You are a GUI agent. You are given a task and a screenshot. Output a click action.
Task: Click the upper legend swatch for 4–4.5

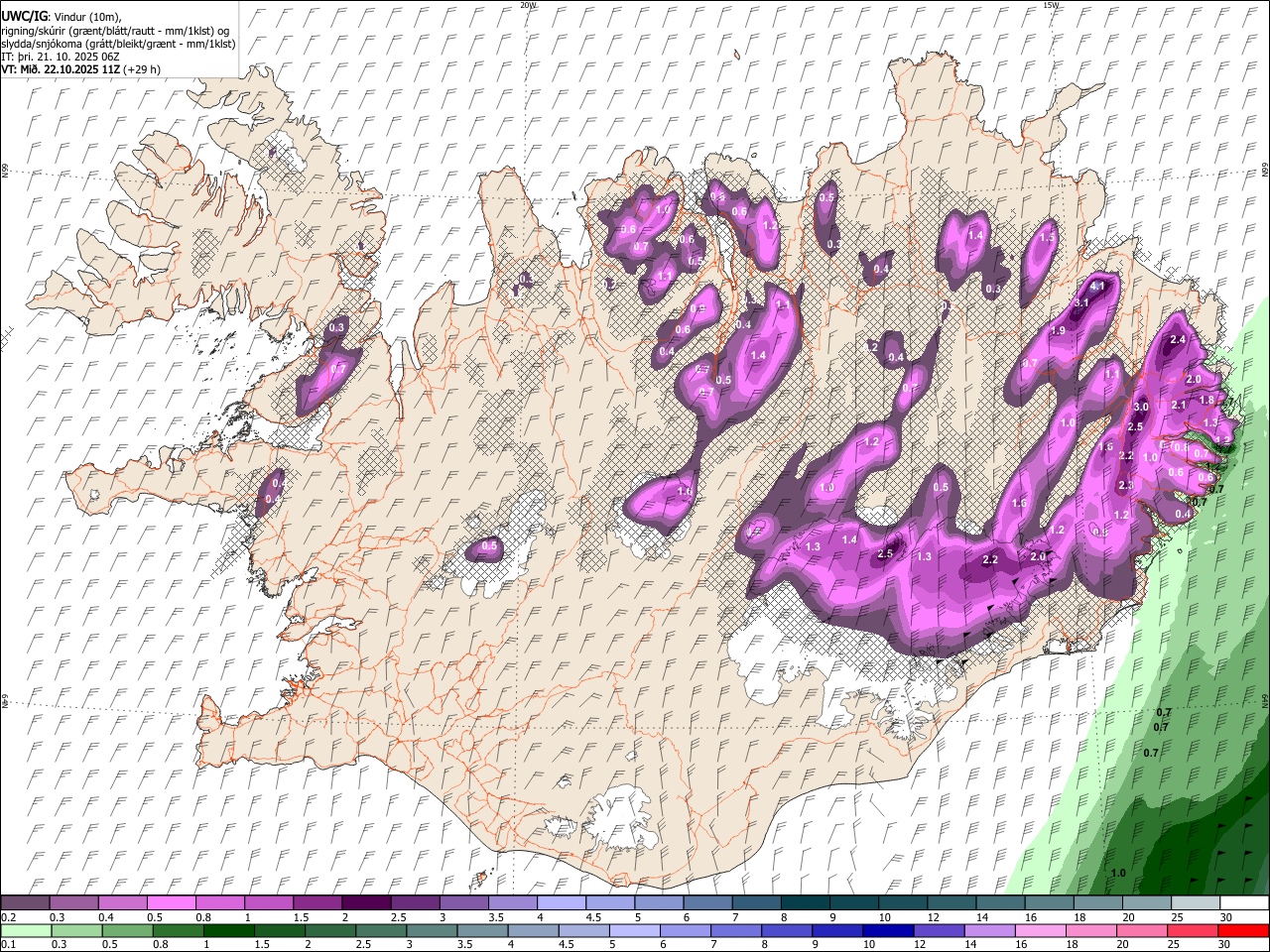(561, 903)
